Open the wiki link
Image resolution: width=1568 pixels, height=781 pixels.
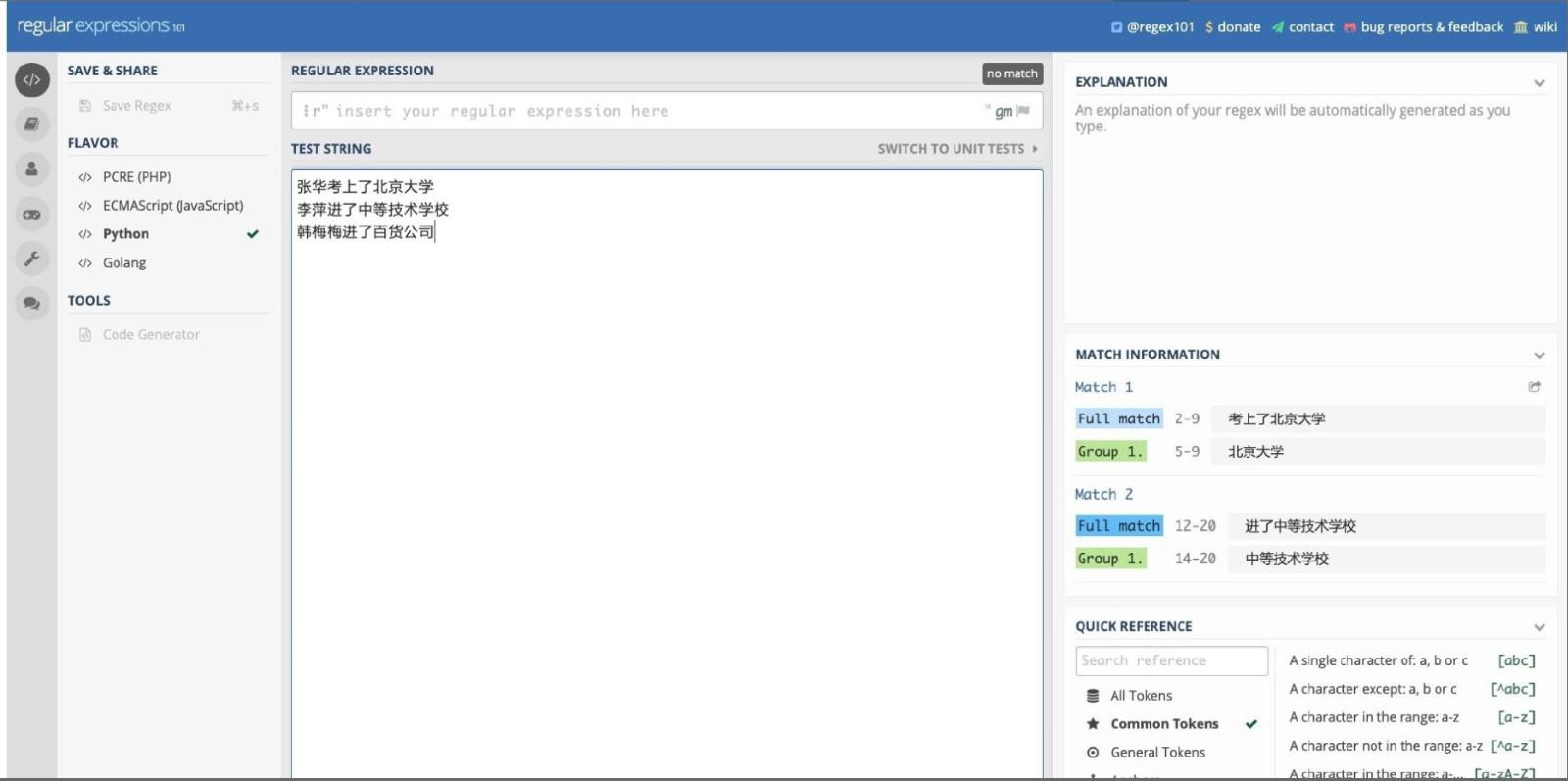[x=1536, y=27]
